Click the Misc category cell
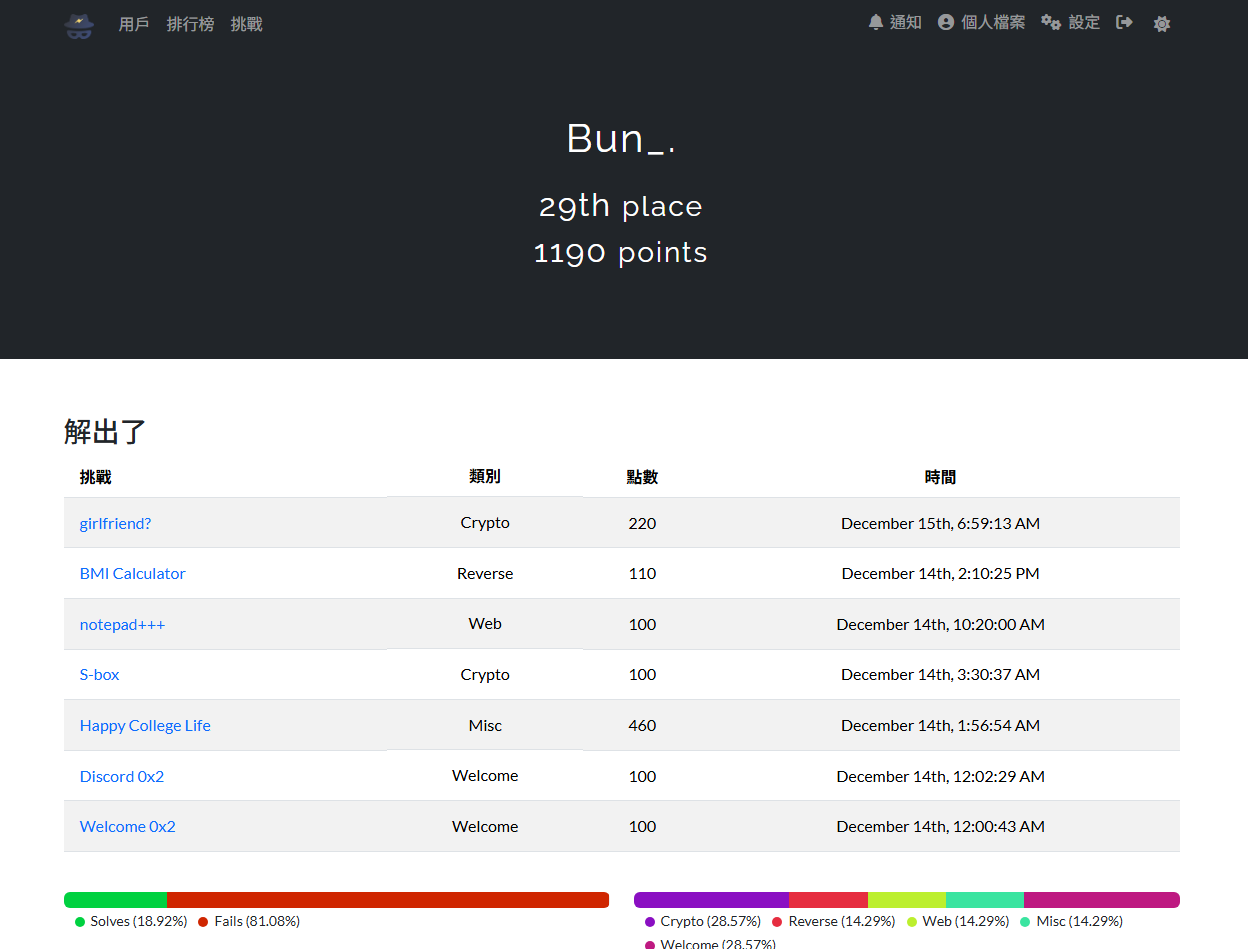 click(485, 725)
